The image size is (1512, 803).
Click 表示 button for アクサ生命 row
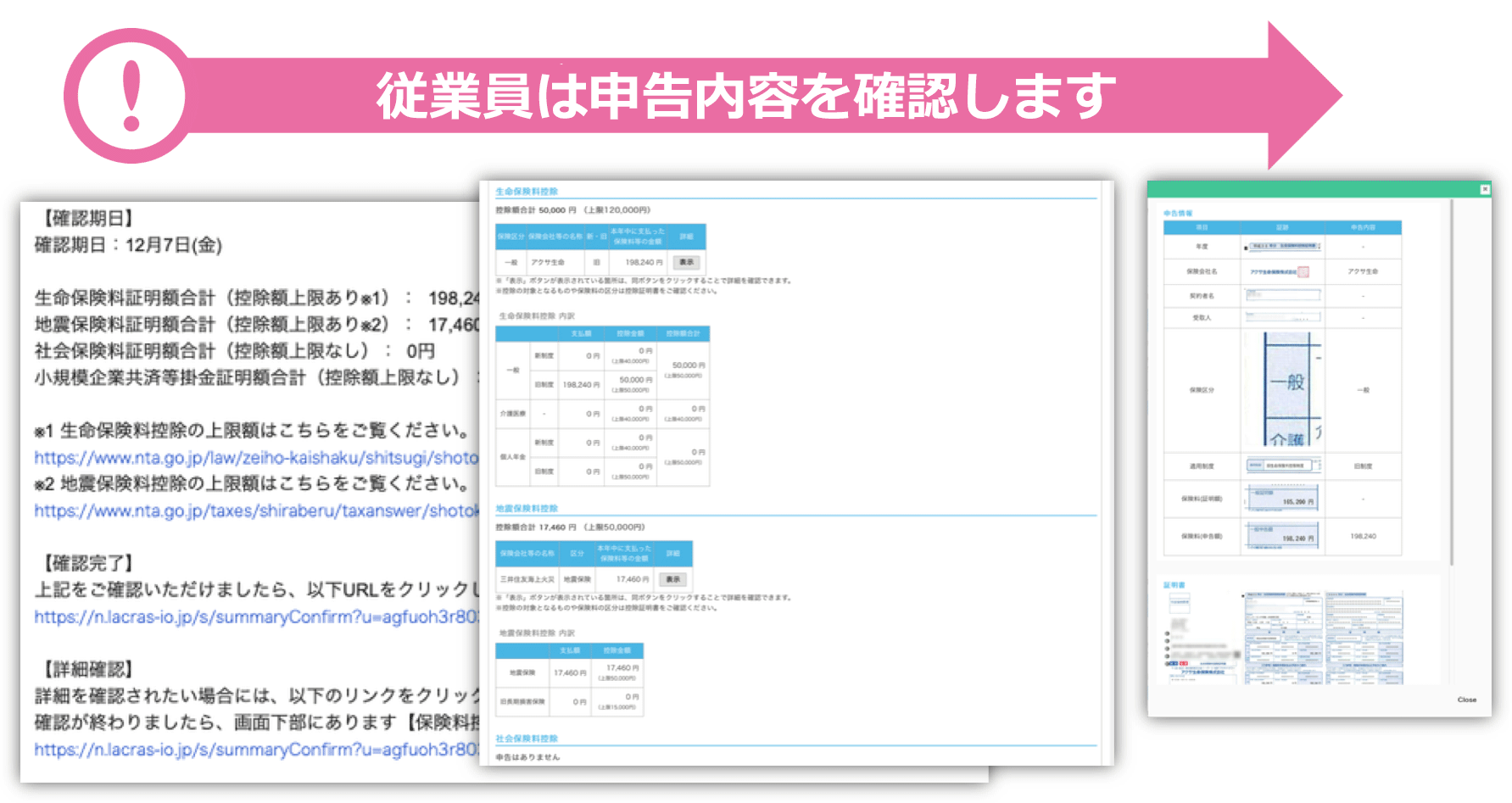coord(686,263)
